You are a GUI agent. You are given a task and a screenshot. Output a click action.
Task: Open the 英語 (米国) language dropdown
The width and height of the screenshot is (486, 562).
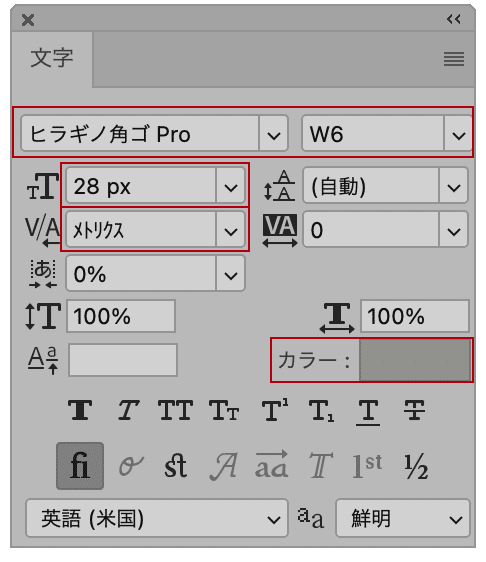coord(157,518)
